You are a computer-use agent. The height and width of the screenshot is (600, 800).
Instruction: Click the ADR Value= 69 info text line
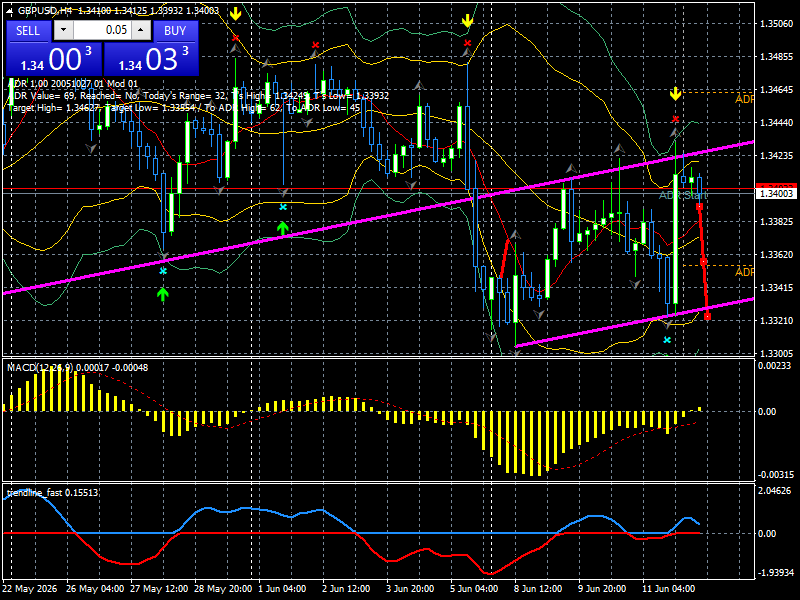[x=198, y=95]
